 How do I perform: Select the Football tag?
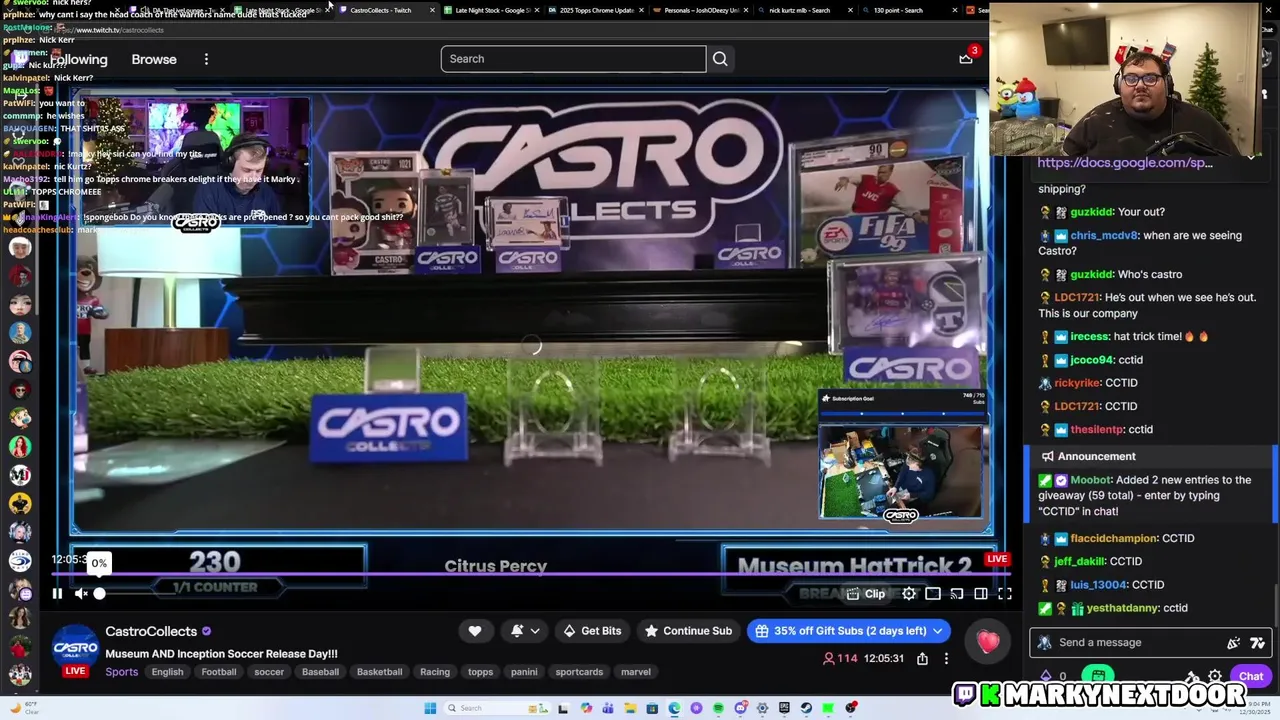click(218, 672)
